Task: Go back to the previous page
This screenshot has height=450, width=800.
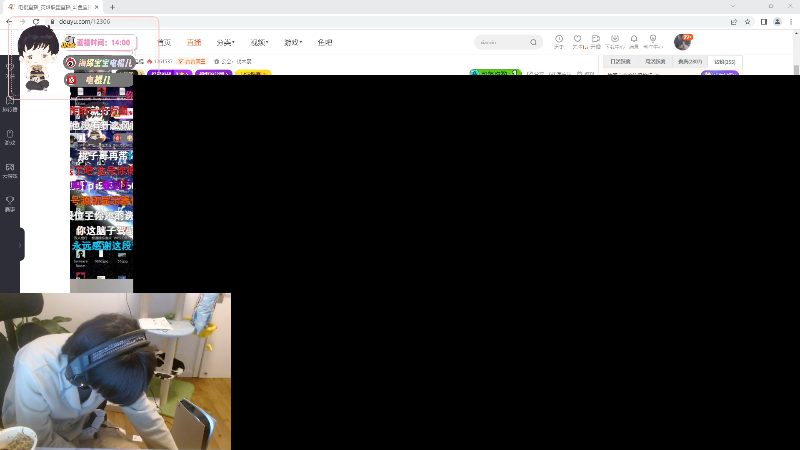Action: 9,21
